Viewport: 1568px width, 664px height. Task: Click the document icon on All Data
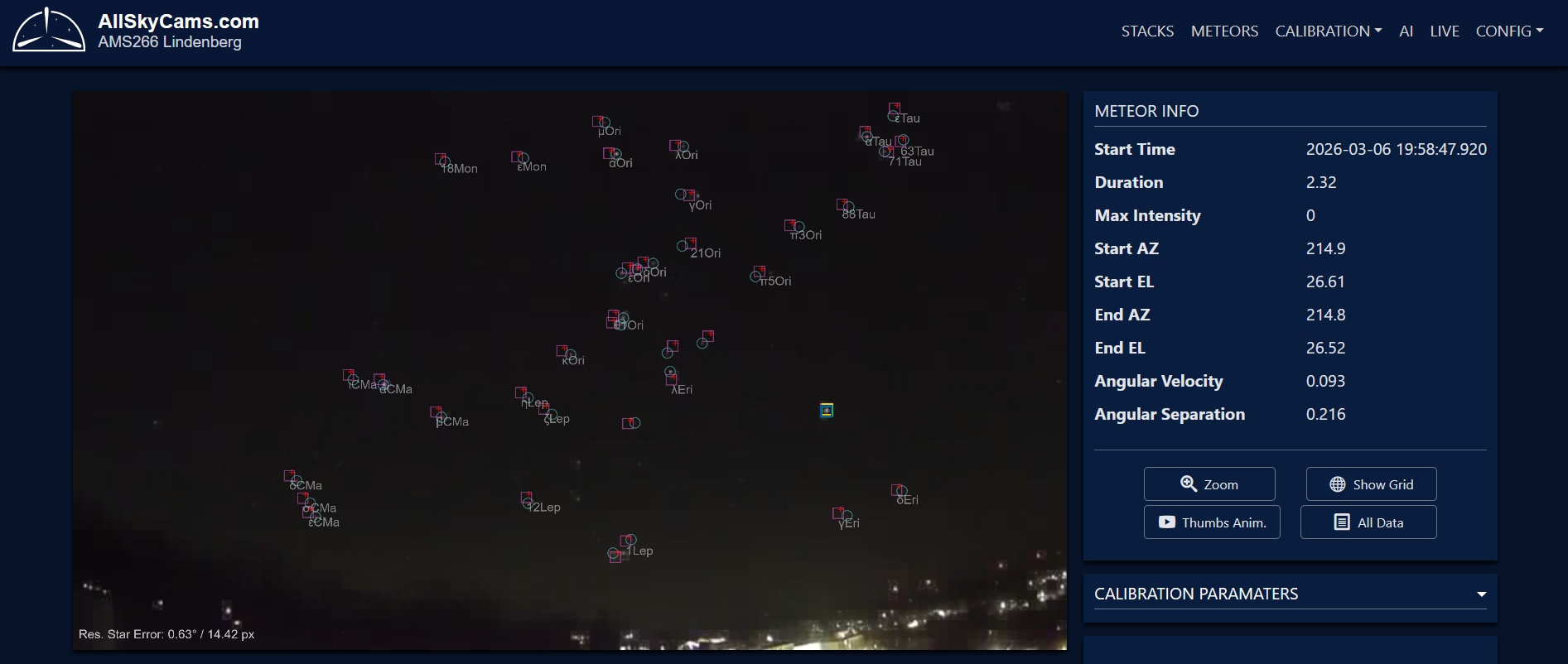1342,522
